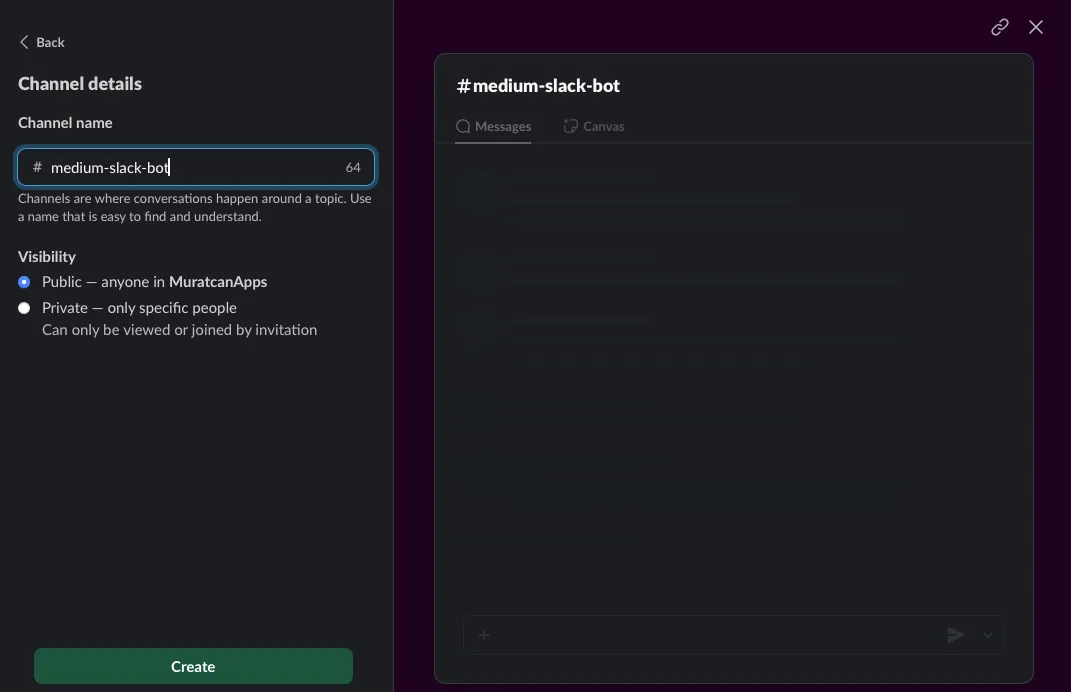
Task: Click the plus attachment icon in composer
Action: (x=484, y=635)
